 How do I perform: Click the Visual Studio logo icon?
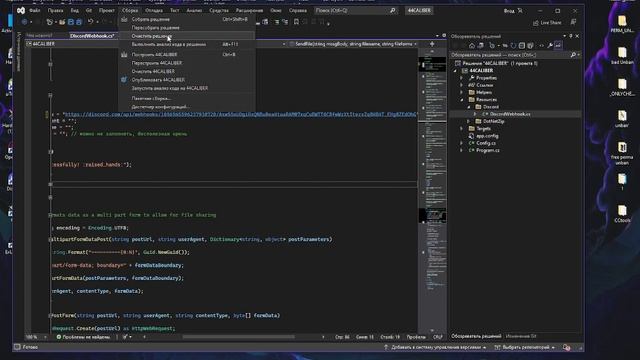pyautogui.click(x=21, y=11)
